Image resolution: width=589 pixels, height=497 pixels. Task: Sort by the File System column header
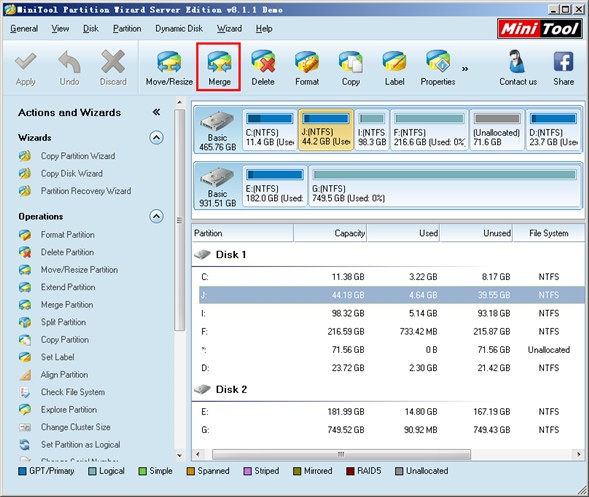pos(549,233)
